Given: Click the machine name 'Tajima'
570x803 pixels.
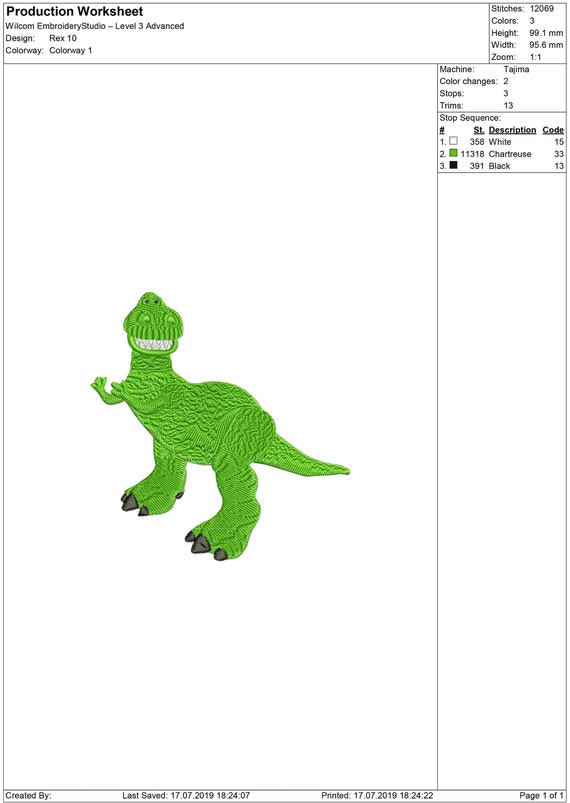Looking at the screenshot, I should (x=516, y=69).
